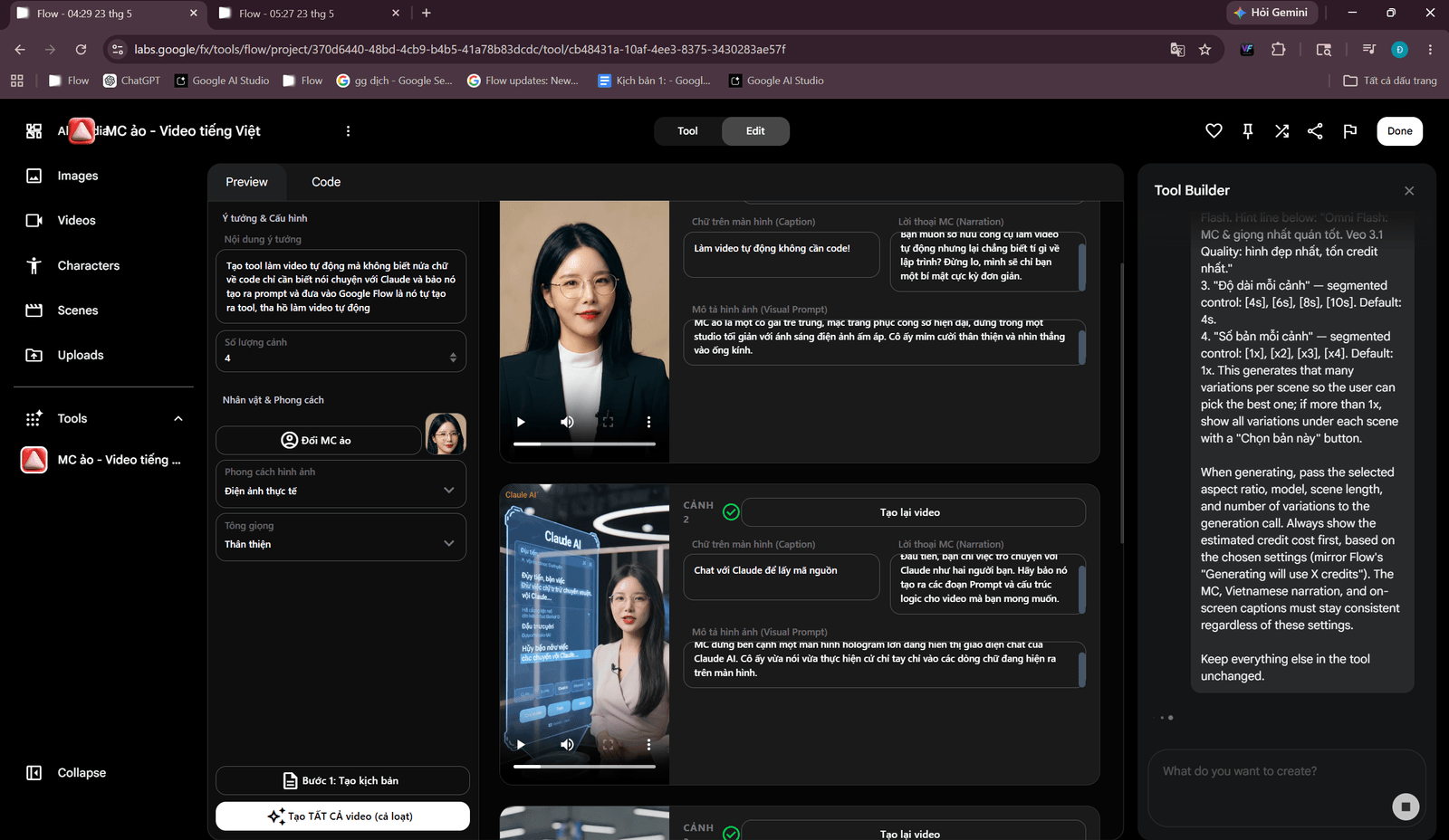Viewport: 1449px width, 840px height.
Task: Click the Cảnh 2 green check icon
Action: (x=731, y=512)
